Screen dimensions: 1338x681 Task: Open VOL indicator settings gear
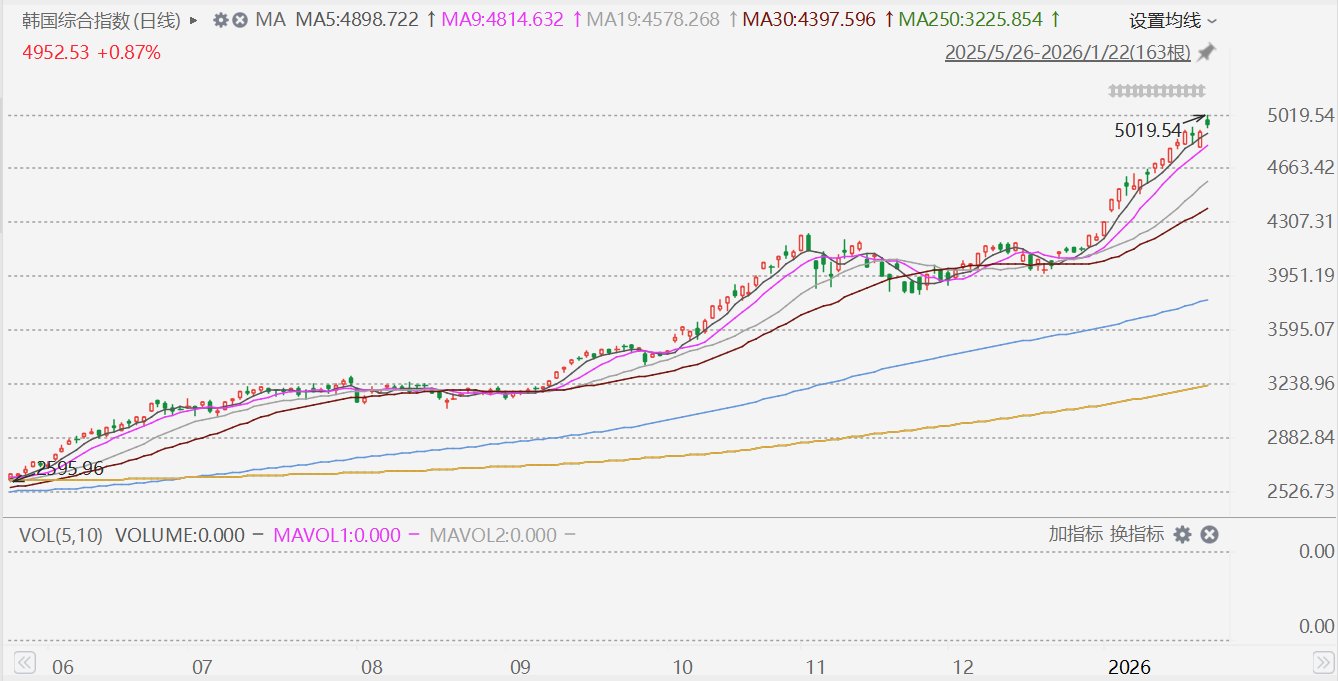(x=1182, y=535)
